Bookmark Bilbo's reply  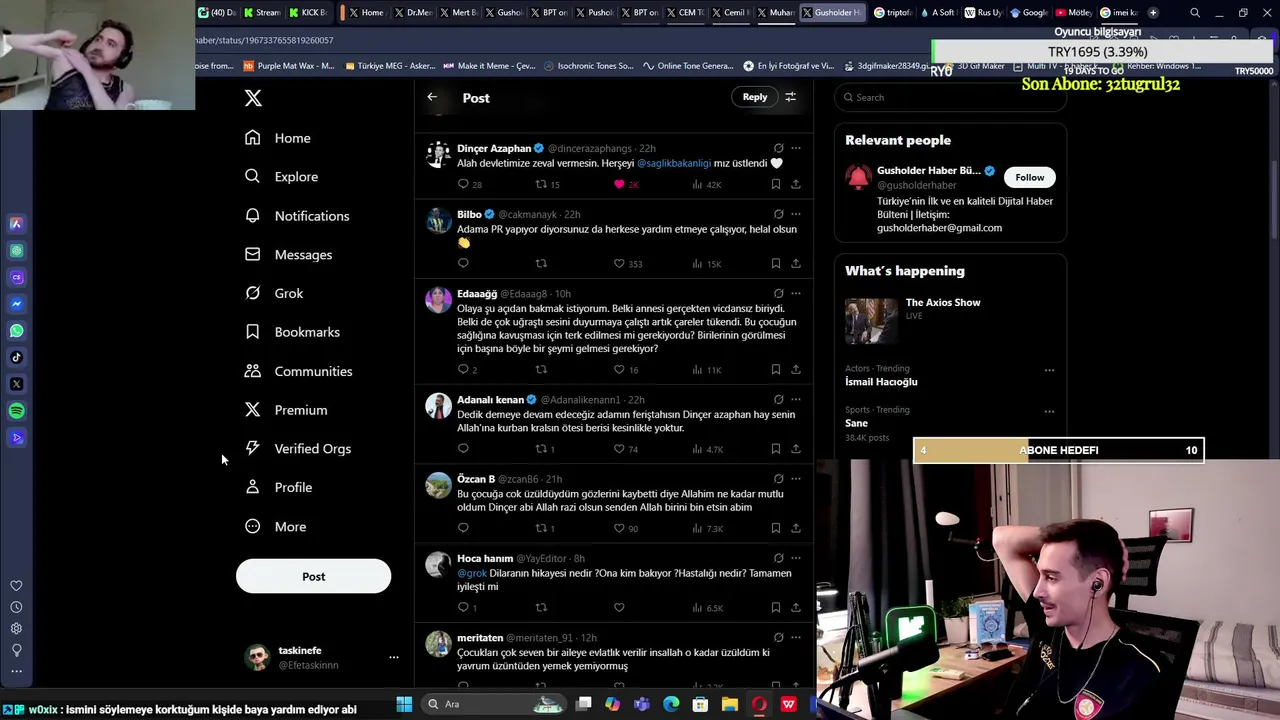pyautogui.click(x=775, y=264)
